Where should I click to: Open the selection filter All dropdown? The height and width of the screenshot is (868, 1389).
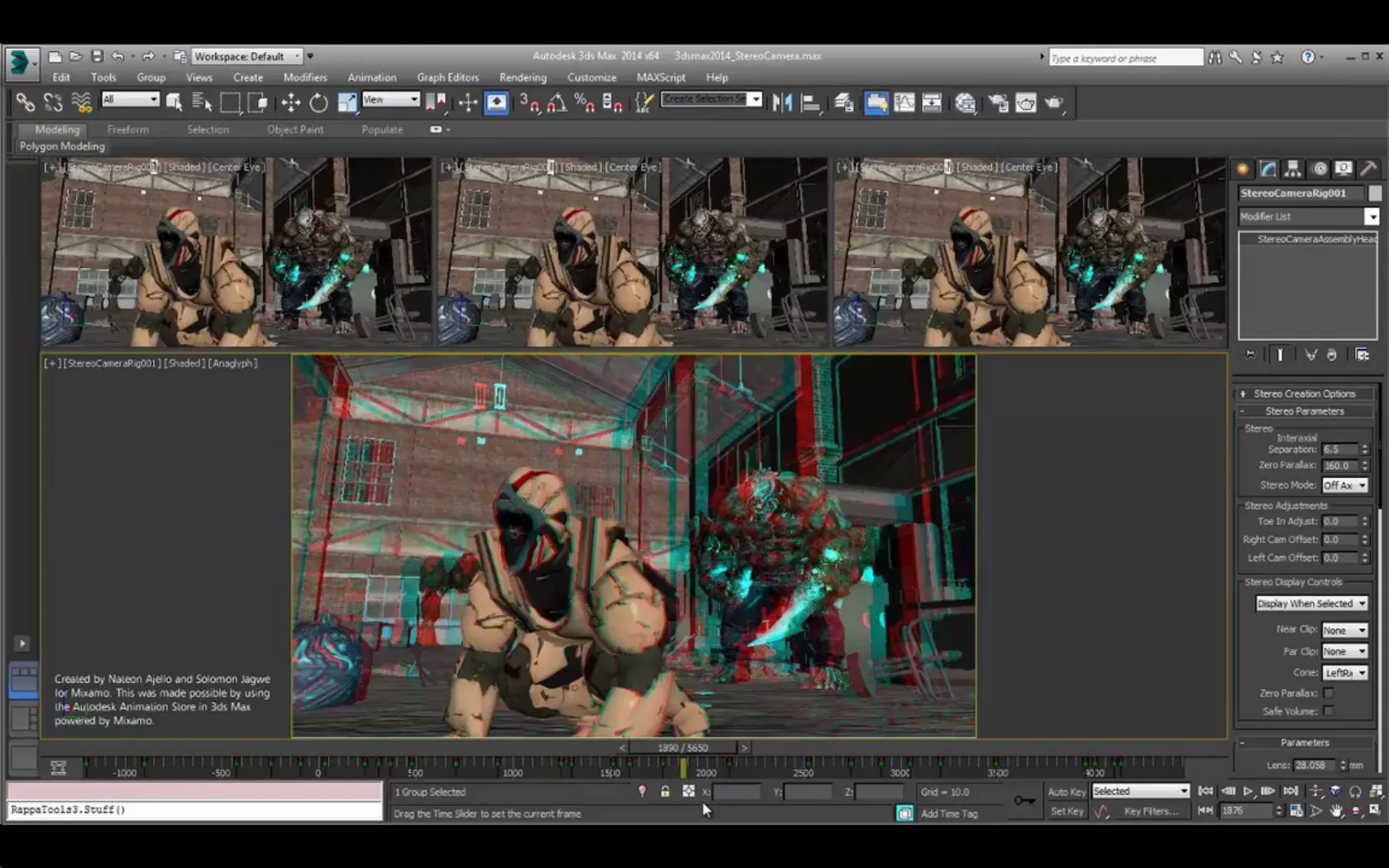coord(130,99)
